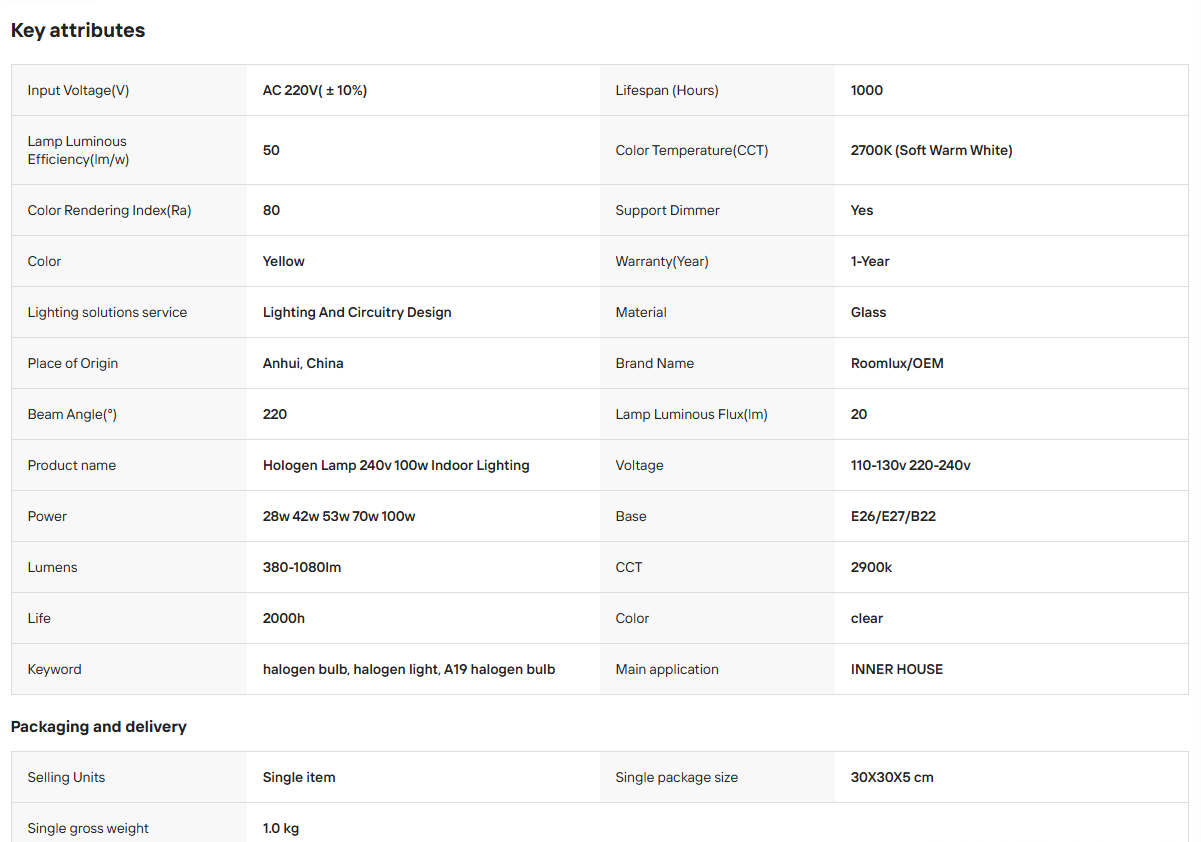Select the Color Rendering Index(Ra) label
The width and height of the screenshot is (1201, 842).
click(x=109, y=210)
